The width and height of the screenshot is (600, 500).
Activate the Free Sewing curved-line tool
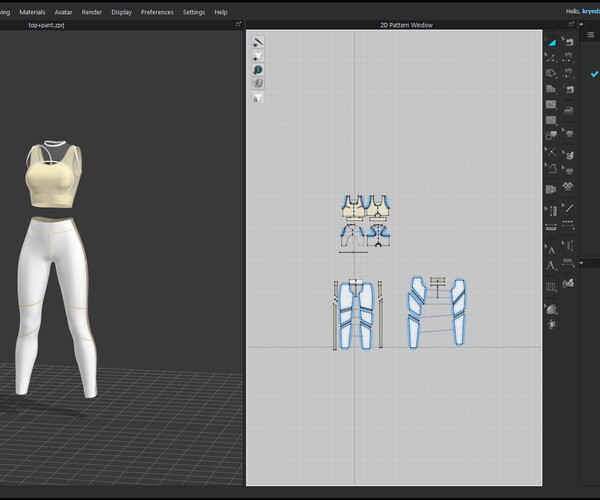pos(568,73)
